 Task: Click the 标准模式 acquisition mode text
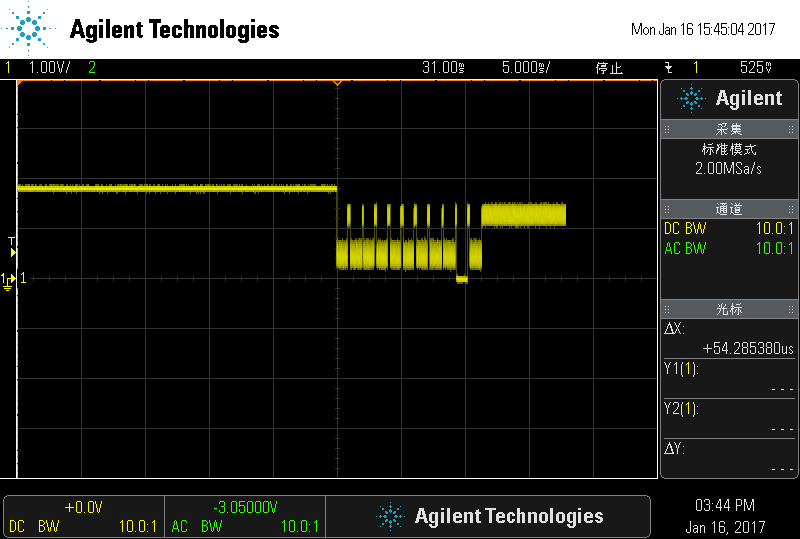[729, 150]
